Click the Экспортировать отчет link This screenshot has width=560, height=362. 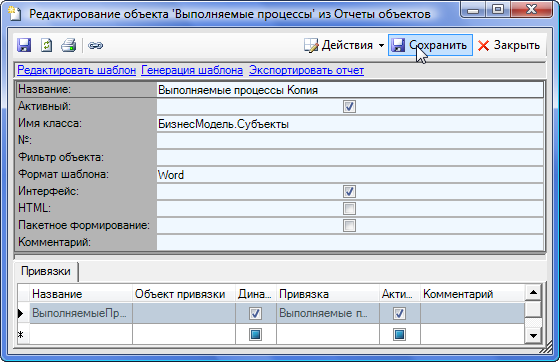click(x=306, y=70)
